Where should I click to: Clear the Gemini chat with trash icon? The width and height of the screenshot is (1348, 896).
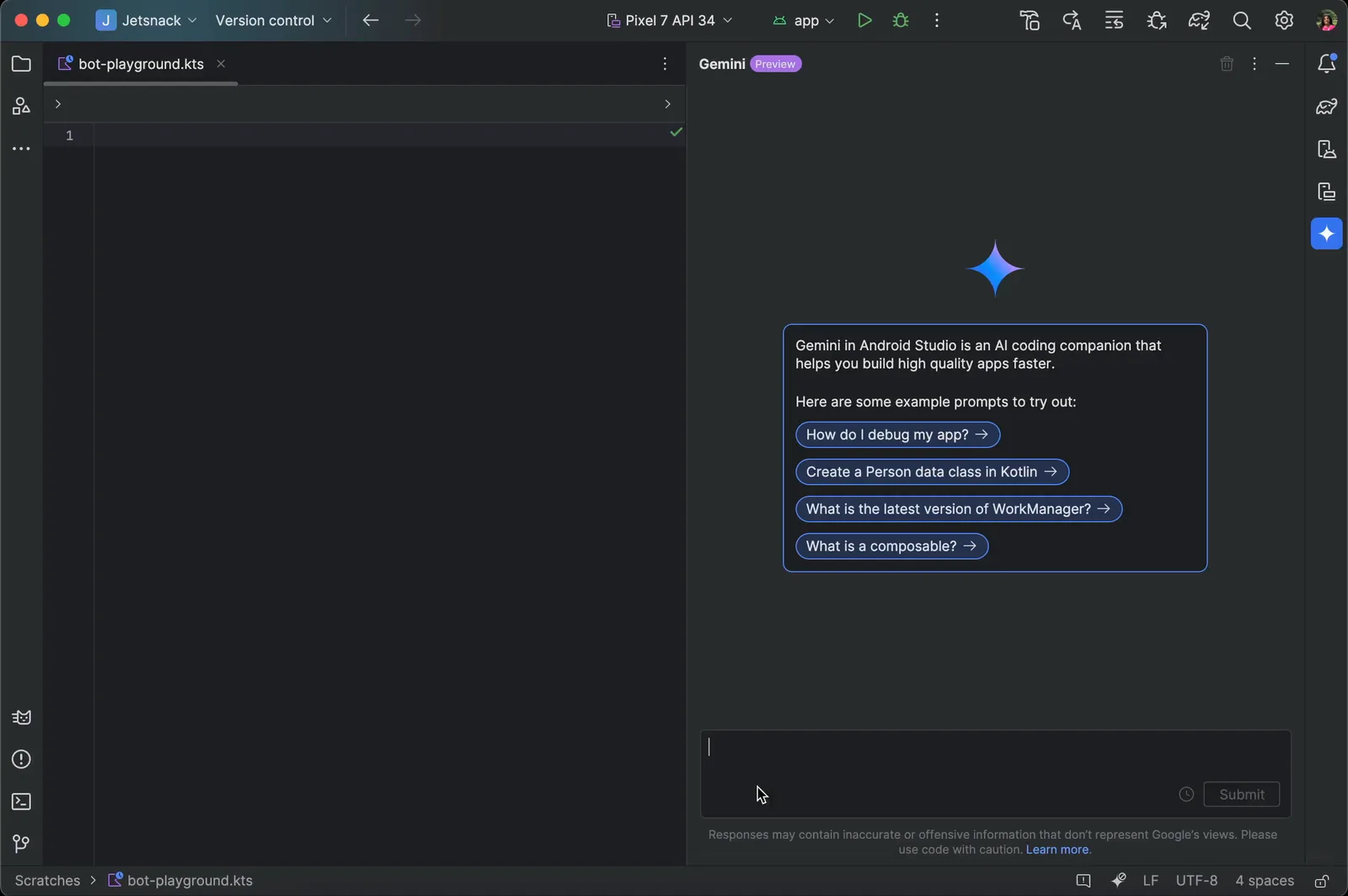tap(1227, 64)
